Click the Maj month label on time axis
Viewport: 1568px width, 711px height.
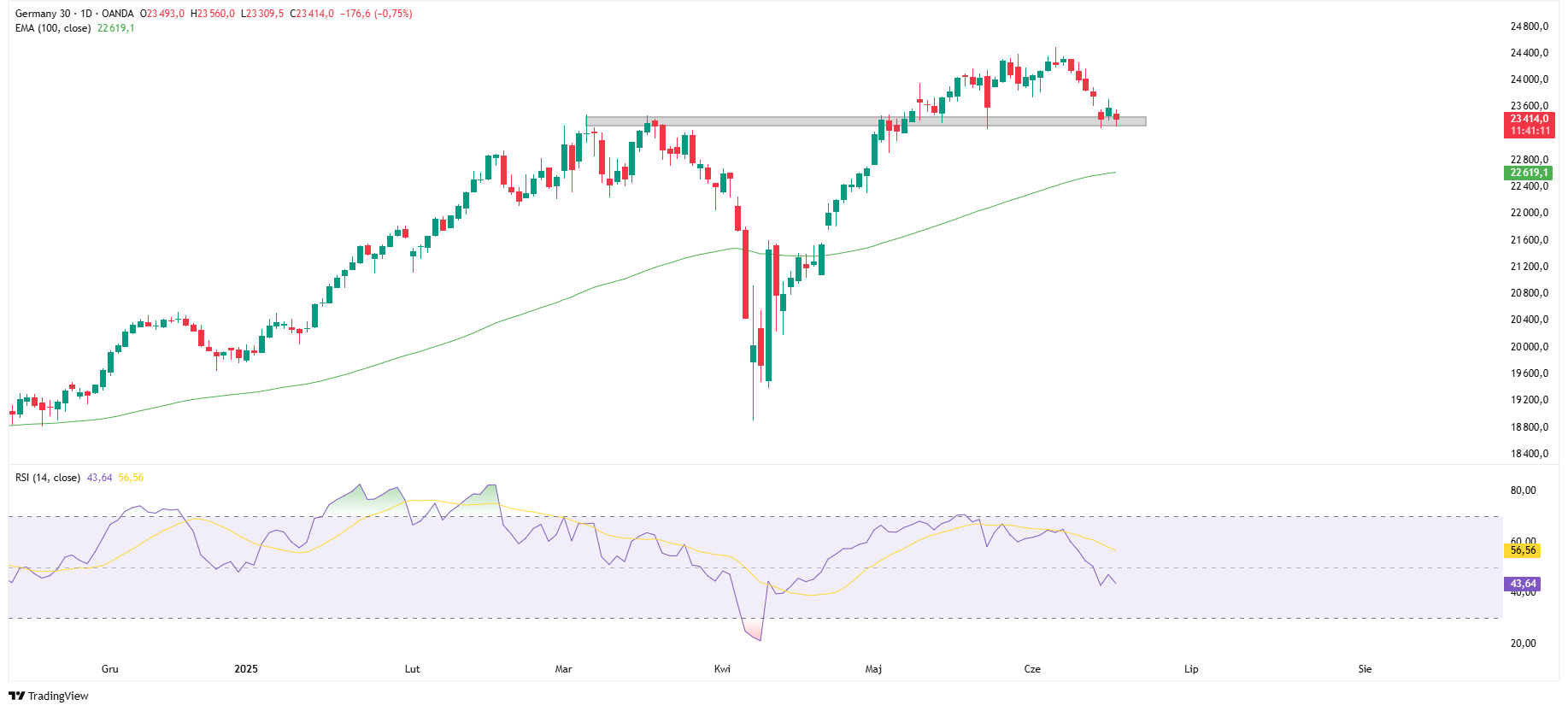[x=873, y=669]
